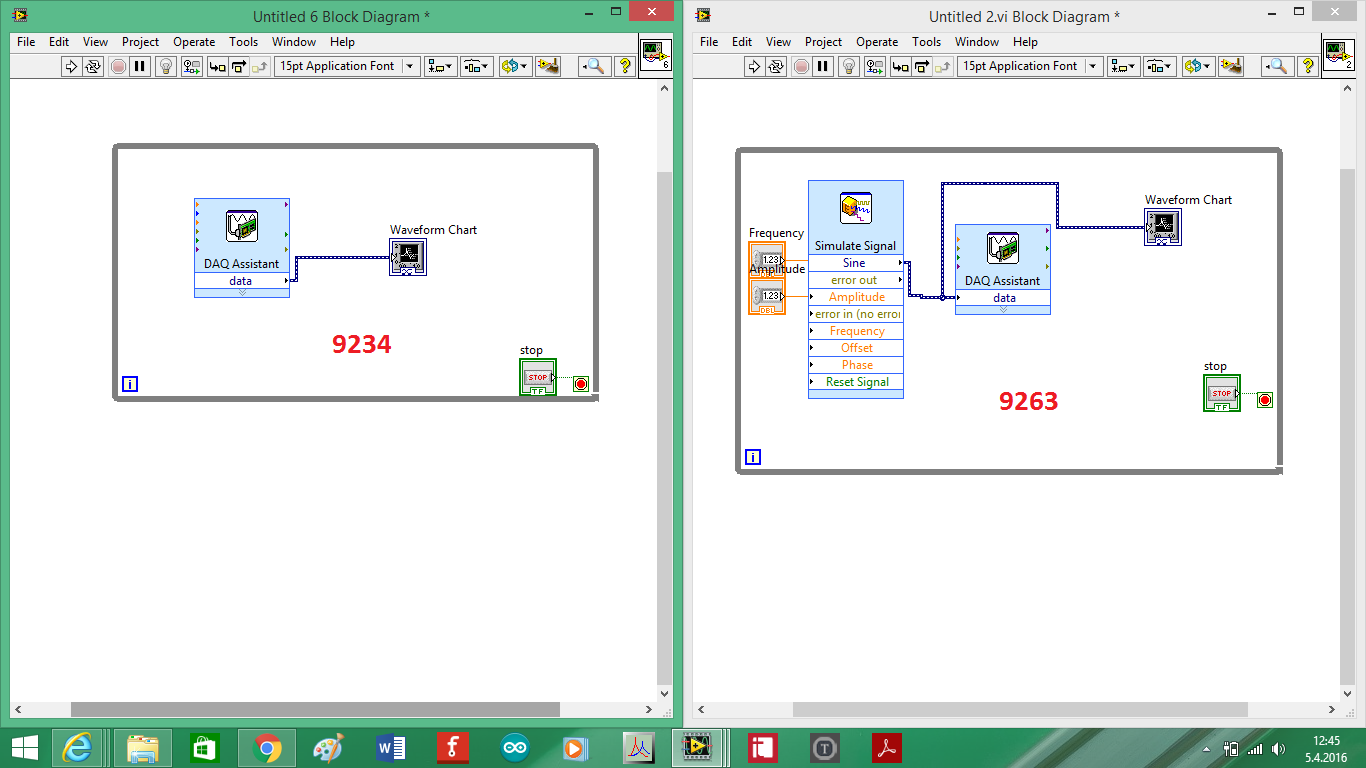This screenshot has height=768, width=1366.
Task: Expand DAQ Assistant terminals in Untitled 2.vi
Action: click(x=1003, y=310)
